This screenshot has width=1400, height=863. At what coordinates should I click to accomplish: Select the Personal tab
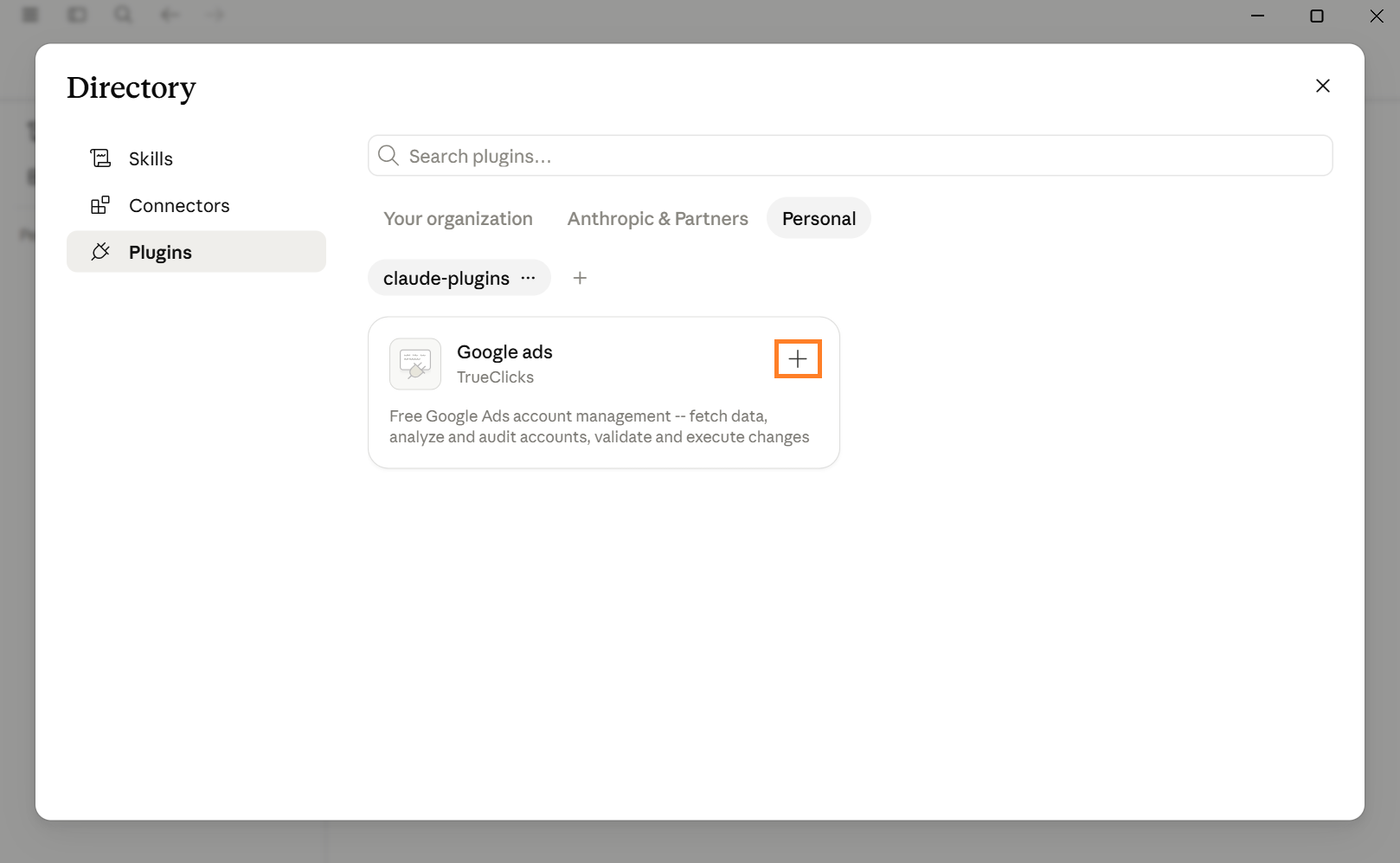[819, 219]
